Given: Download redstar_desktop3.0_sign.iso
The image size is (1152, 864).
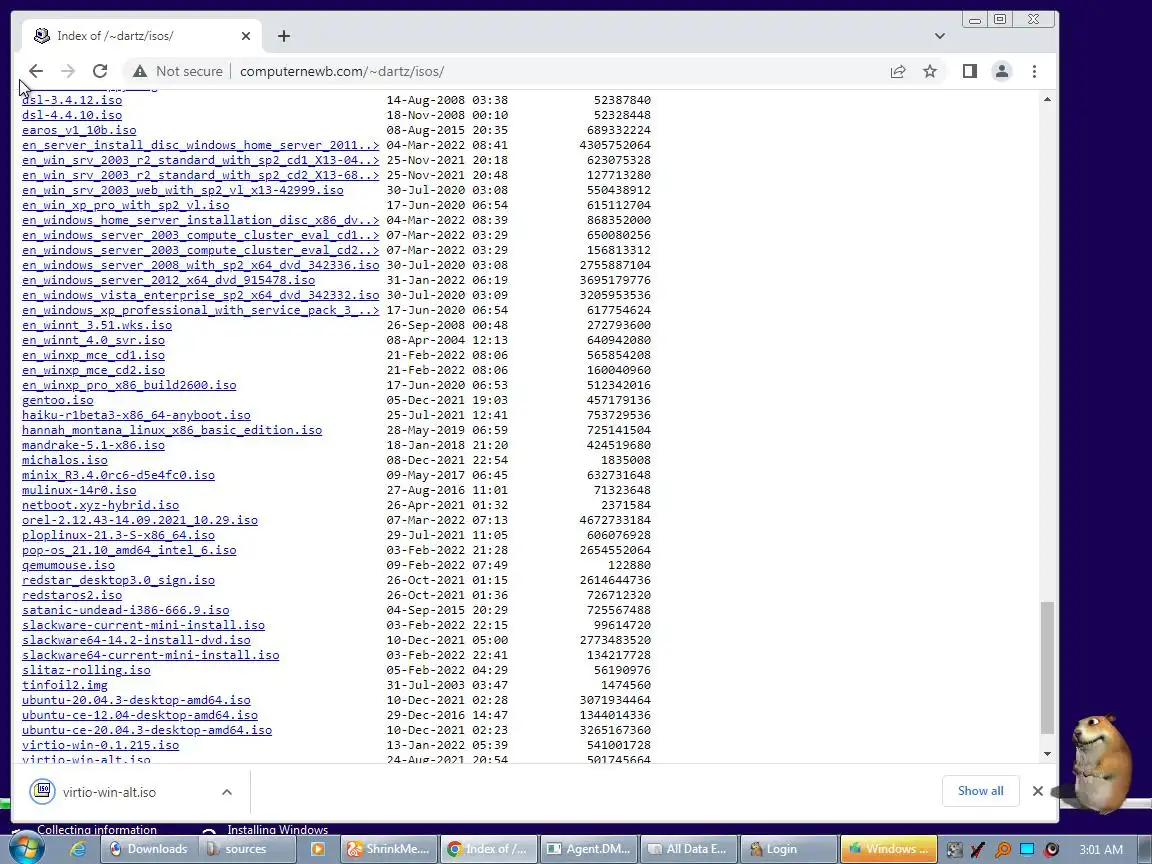Looking at the screenshot, I should (118, 580).
